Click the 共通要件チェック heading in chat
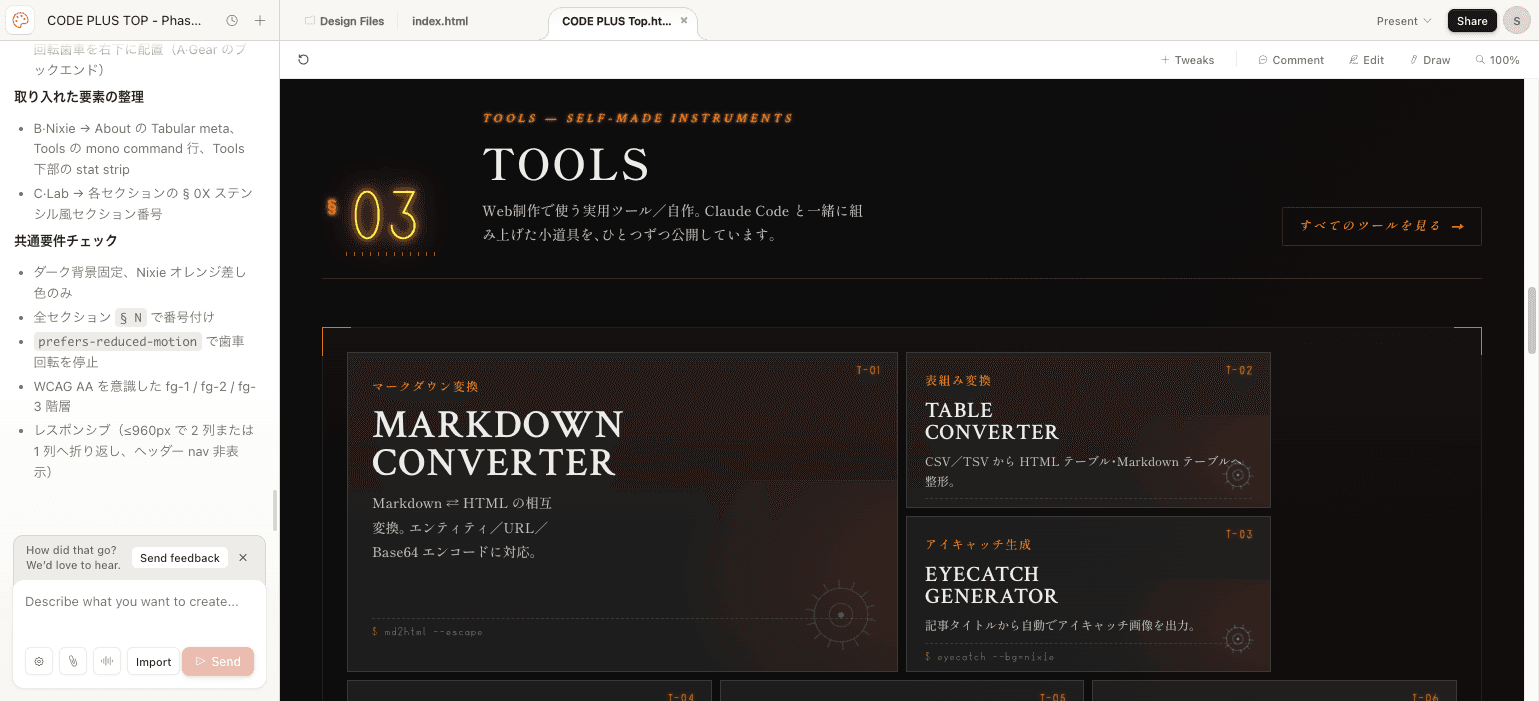The height and width of the screenshot is (701, 1539). (x=66, y=241)
